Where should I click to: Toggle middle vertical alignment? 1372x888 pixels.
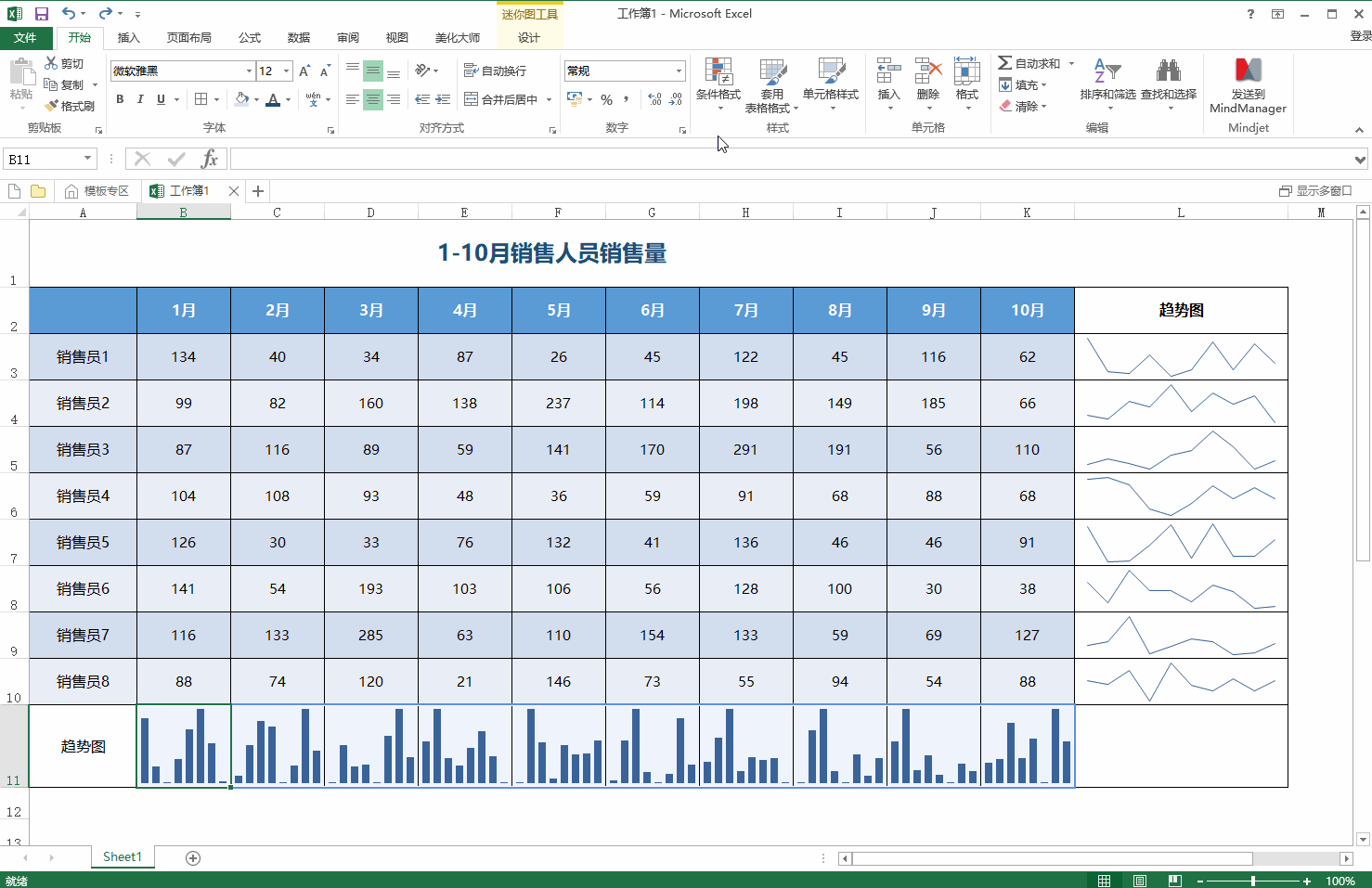click(372, 71)
